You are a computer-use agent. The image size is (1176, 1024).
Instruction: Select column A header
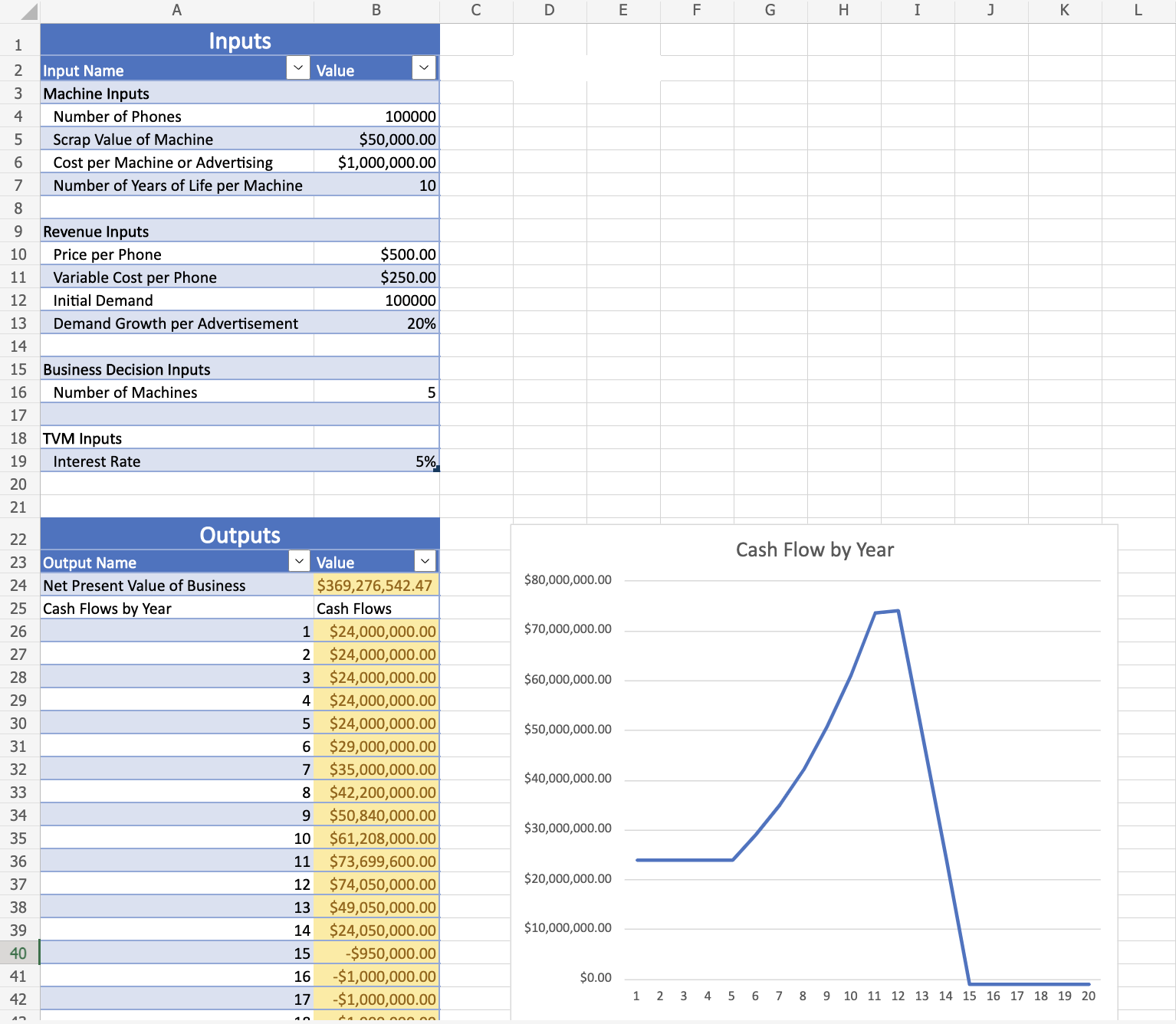pos(177,11)
